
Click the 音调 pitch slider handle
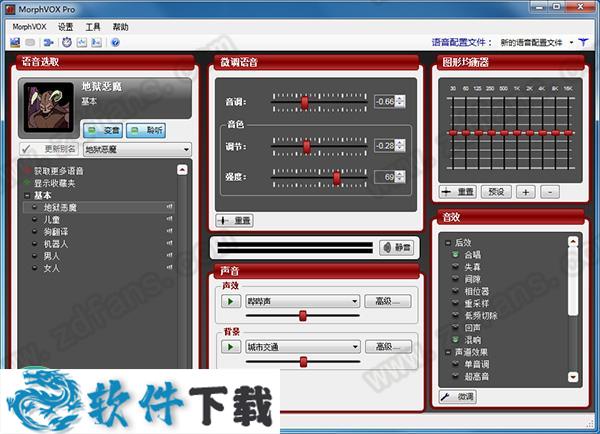pyautogui.click(x=305, y=103)
